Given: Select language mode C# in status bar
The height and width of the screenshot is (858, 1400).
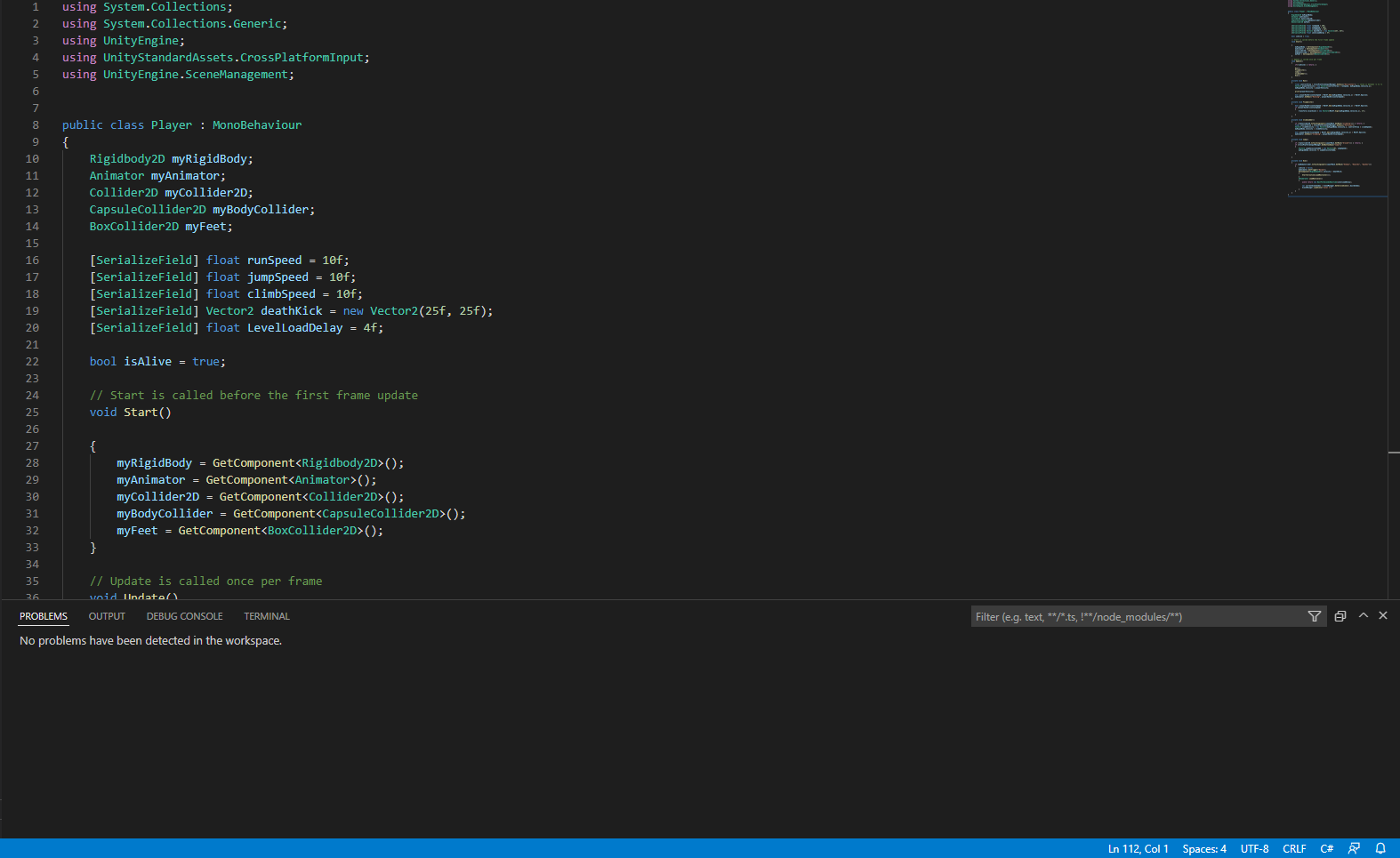Looking at the screenshot, I should pos(1326,848).
